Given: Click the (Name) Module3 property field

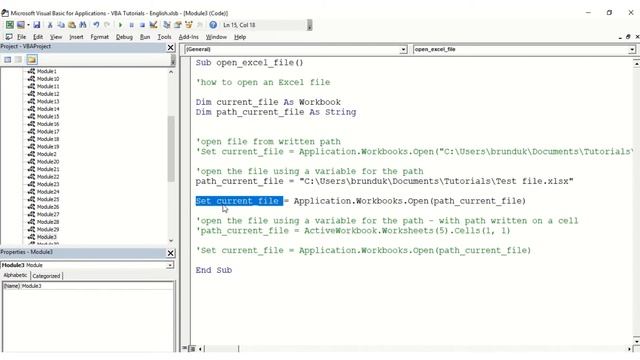Looking at the screenshot, I should [88, 286].
